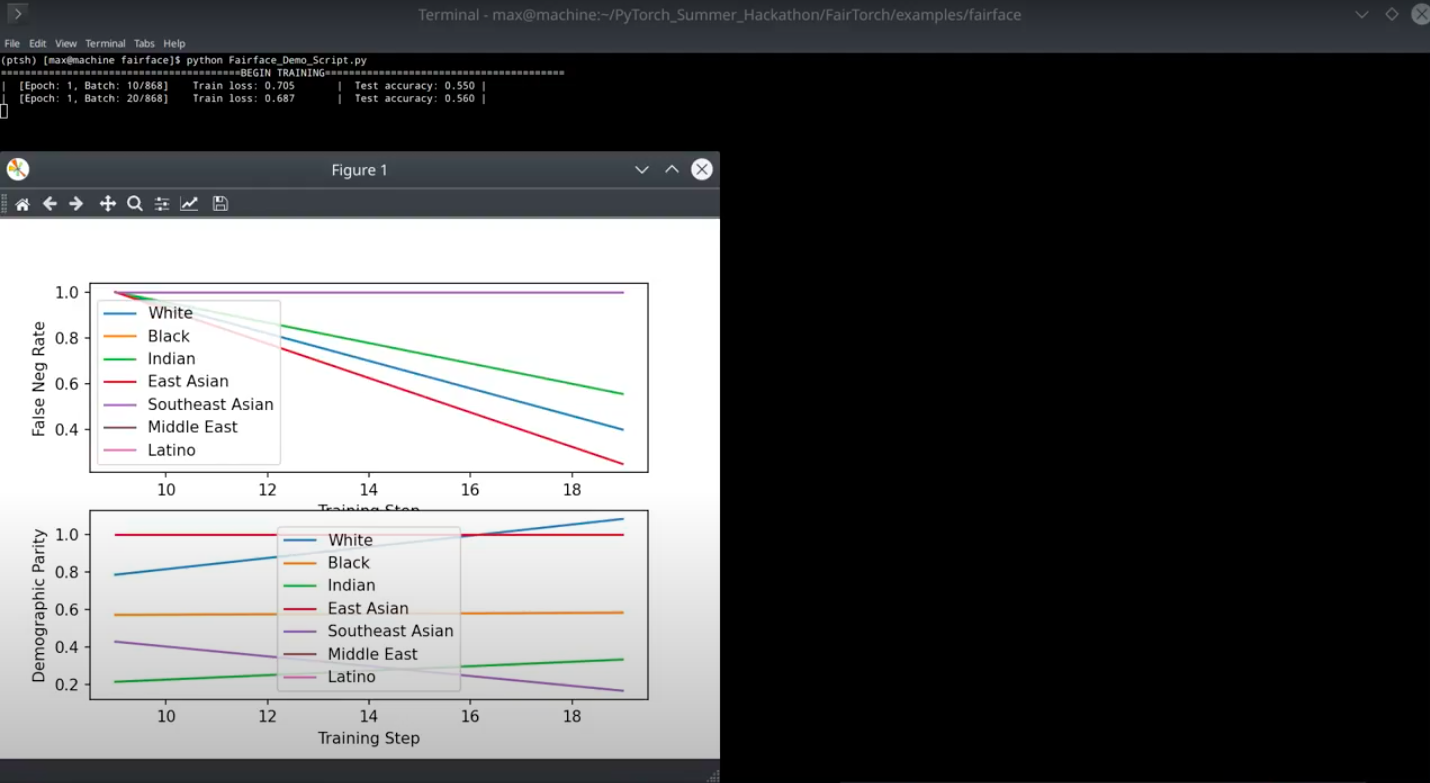1430x783 pixels.
Task: Click the Batch: 20/868 terminal line
Action: pyautogui.click(x=244, y=99)
